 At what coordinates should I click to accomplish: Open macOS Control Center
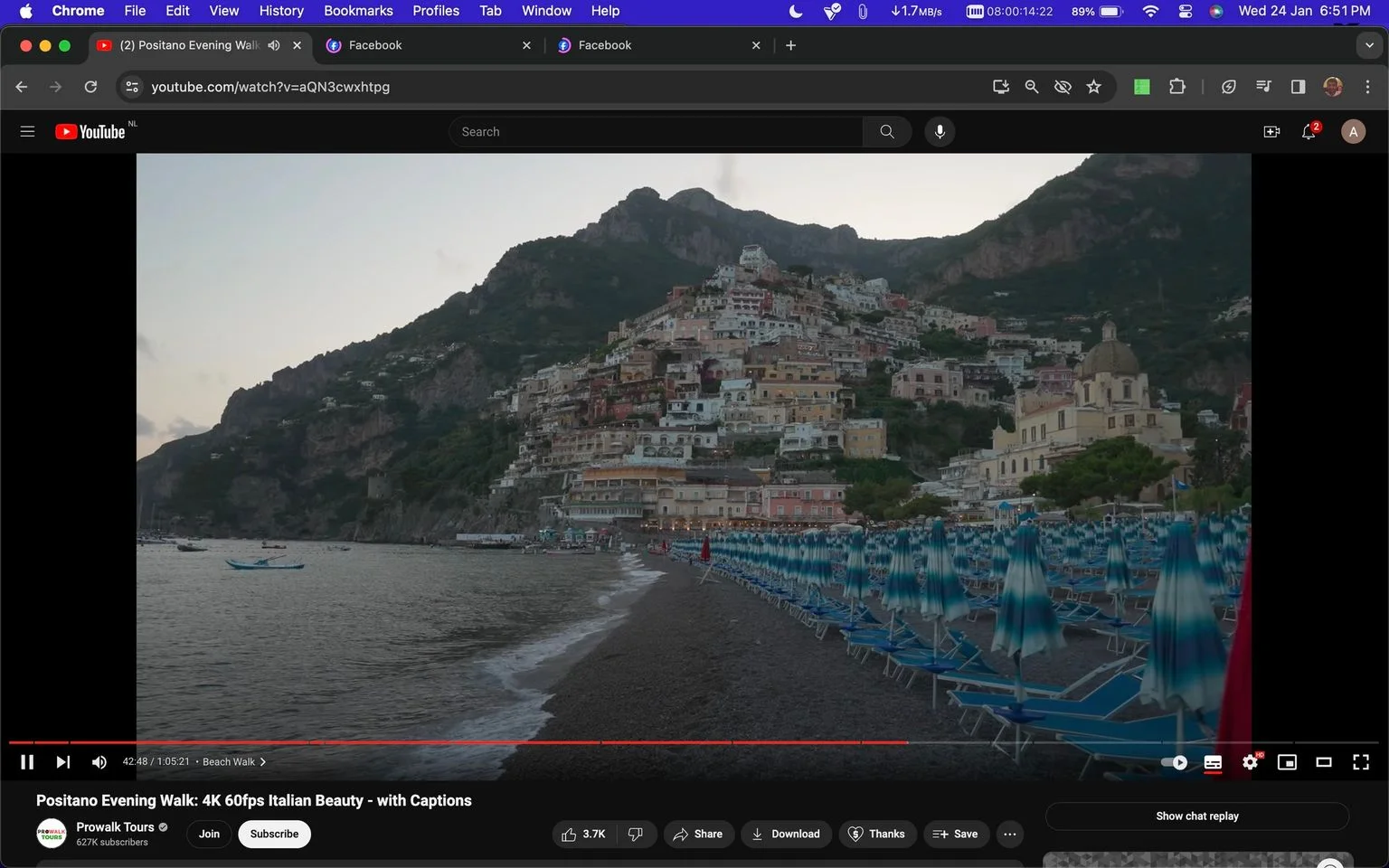(x=1185, y=11)
